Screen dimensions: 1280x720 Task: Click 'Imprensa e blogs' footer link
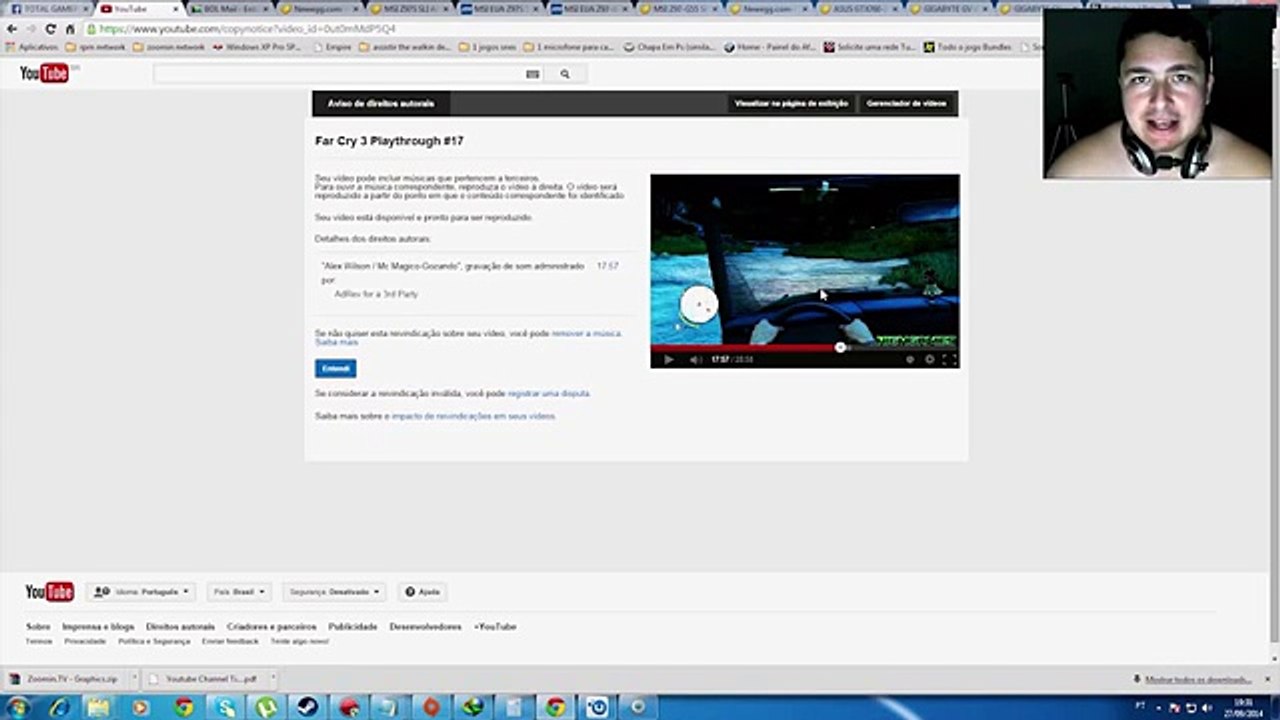point(98,627)
